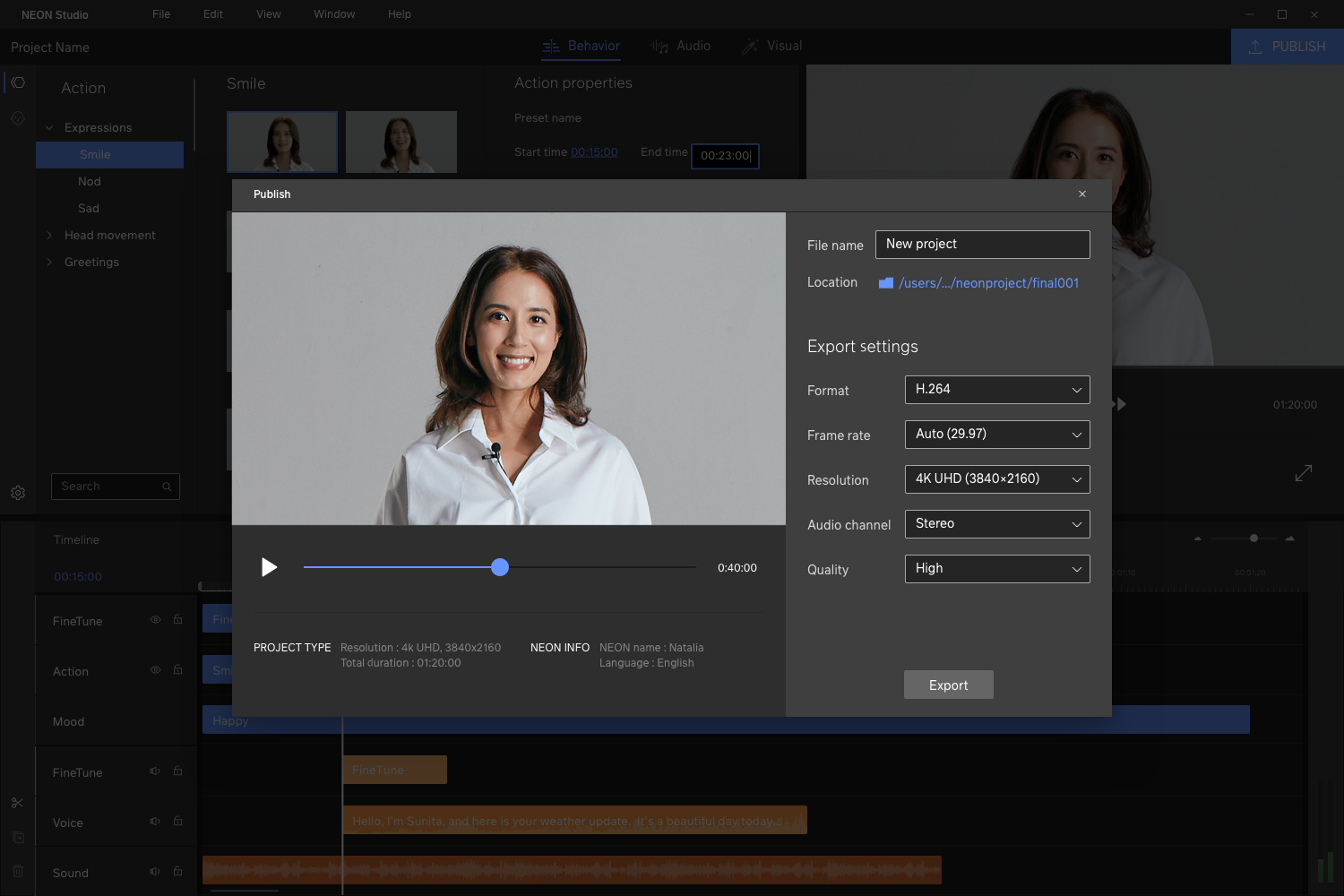Mute the Sound track
Image resolution: width=1344 pixels, height=896 pixels.
click(155, 872)
